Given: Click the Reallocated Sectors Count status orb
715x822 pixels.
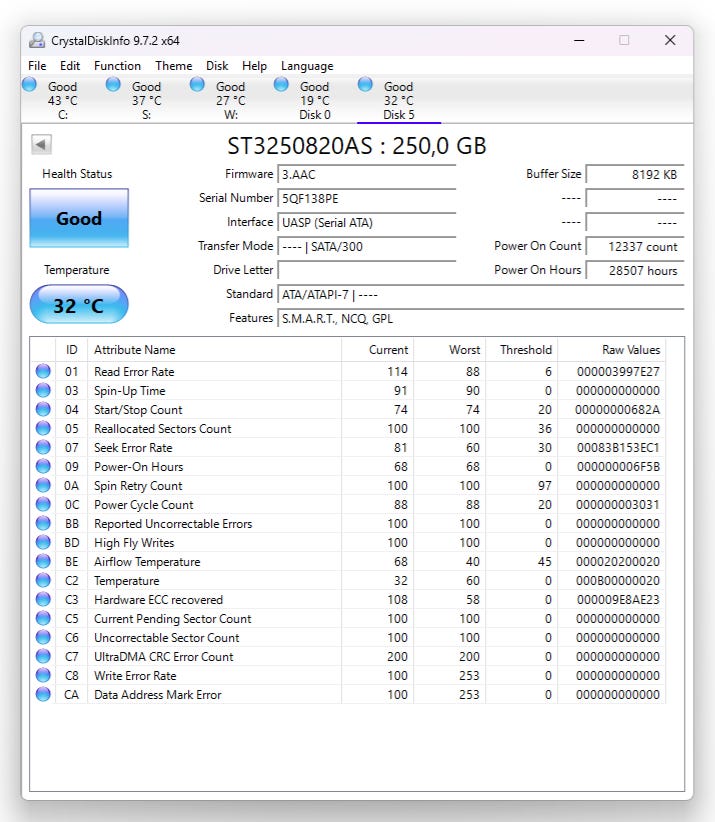Looking at the screenshot, I should 43,429.
